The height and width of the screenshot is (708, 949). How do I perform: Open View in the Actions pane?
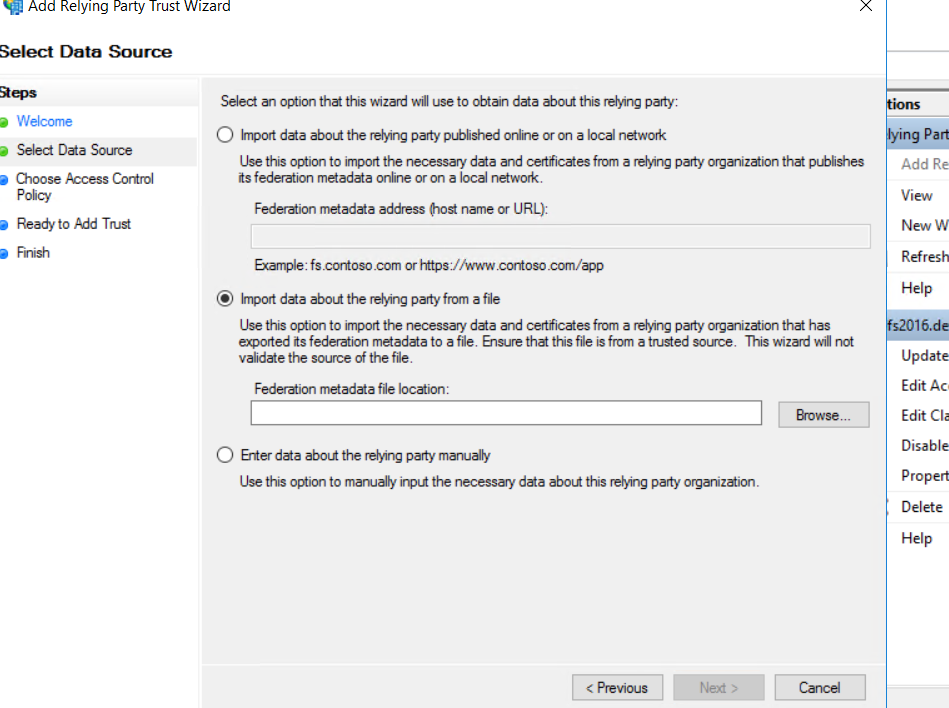[x=916, y=196]
